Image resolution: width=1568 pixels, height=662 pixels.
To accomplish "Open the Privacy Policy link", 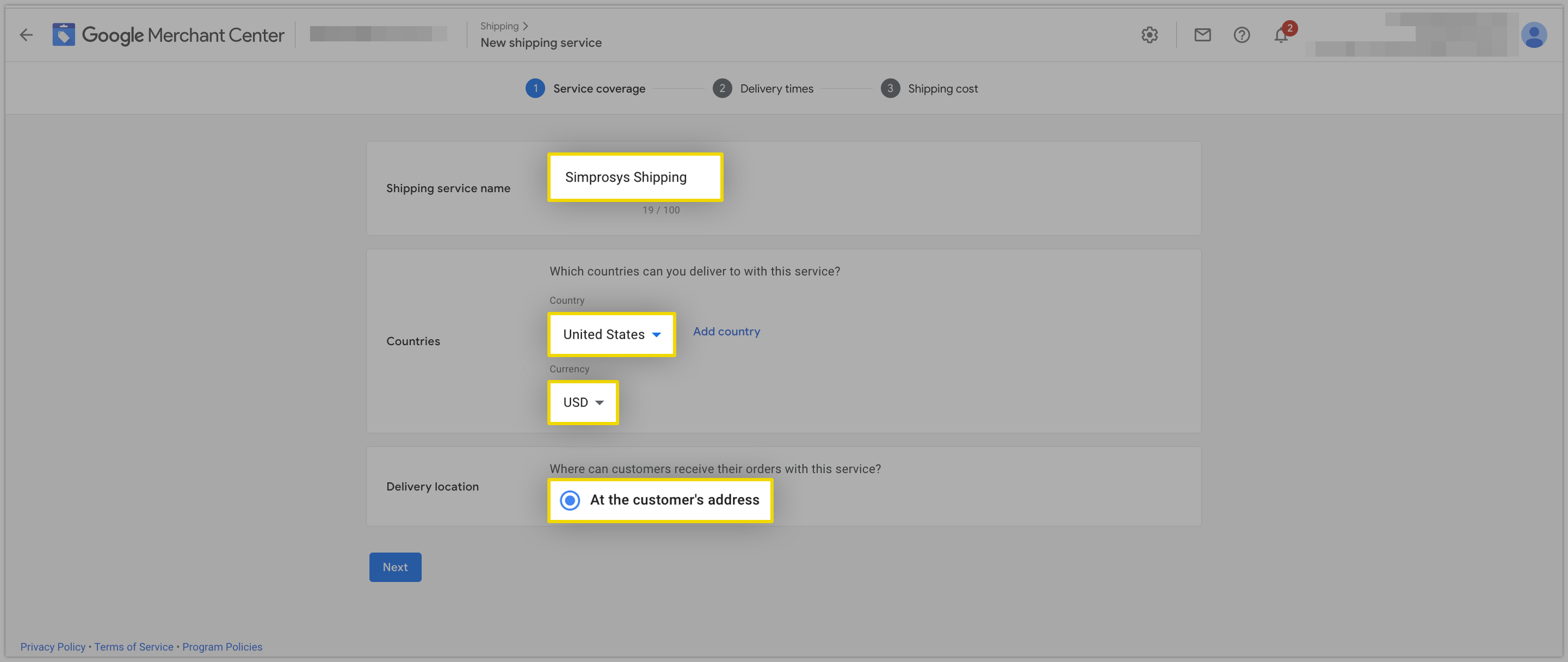I will [53, 647].
